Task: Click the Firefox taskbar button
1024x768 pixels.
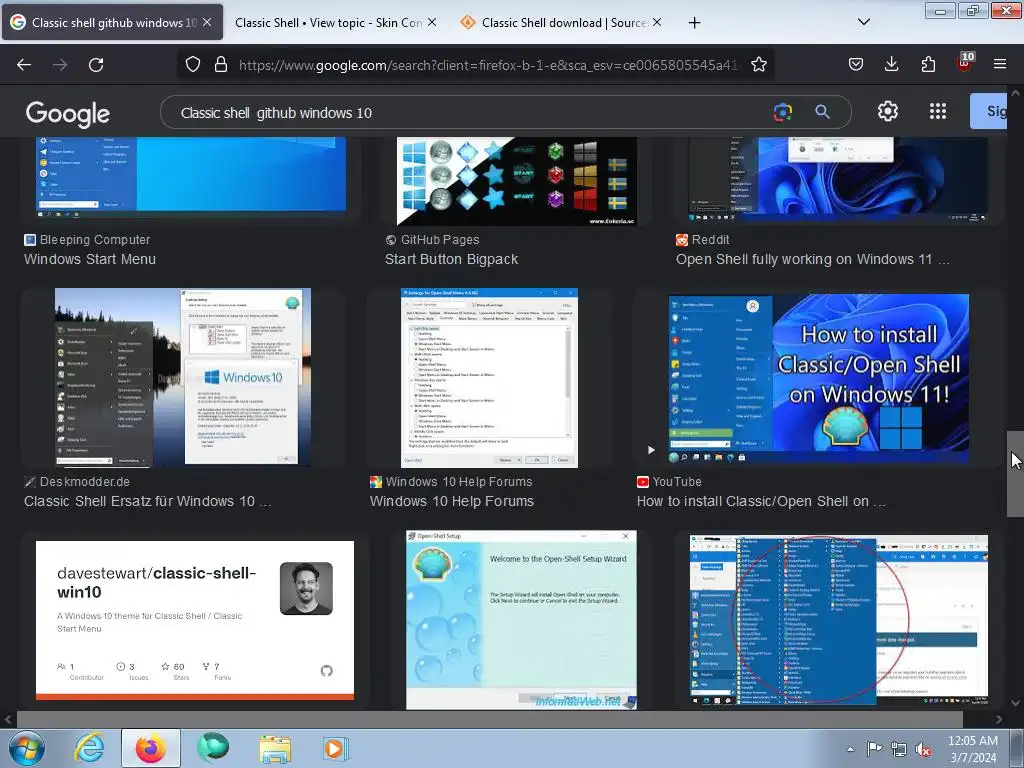Action: click(151, 748)
